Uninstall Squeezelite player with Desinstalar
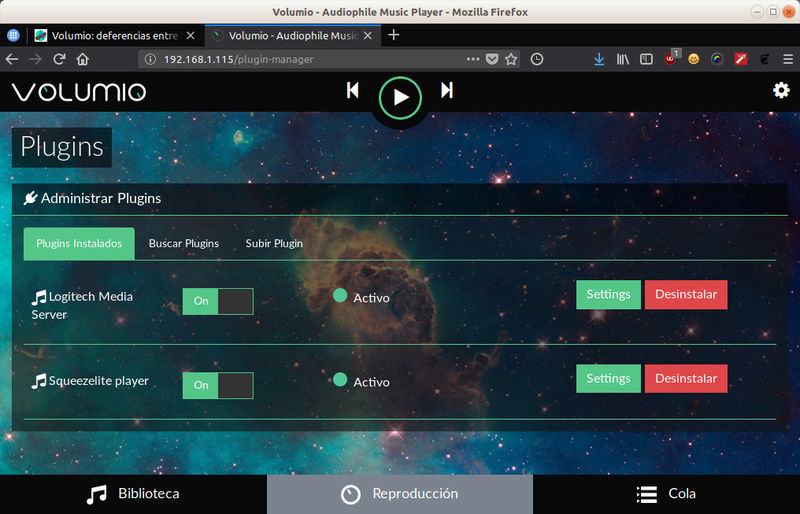This screenshot has height=514, width=800. 686,379
